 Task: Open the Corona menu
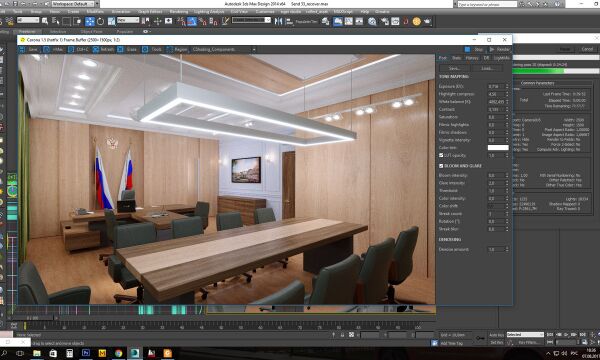tap(382, 12)
